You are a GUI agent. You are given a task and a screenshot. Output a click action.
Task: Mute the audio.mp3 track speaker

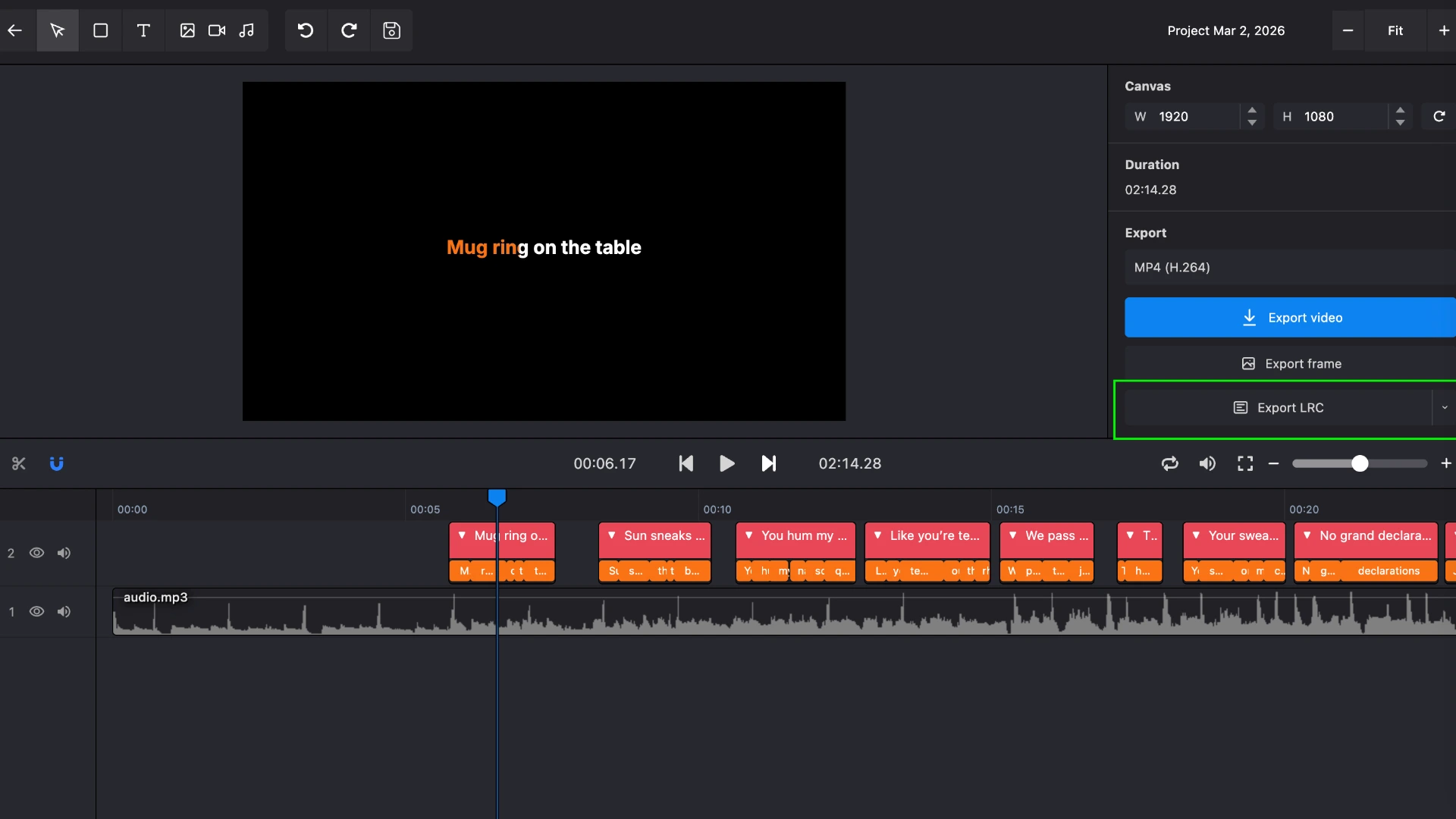point(64,611)
